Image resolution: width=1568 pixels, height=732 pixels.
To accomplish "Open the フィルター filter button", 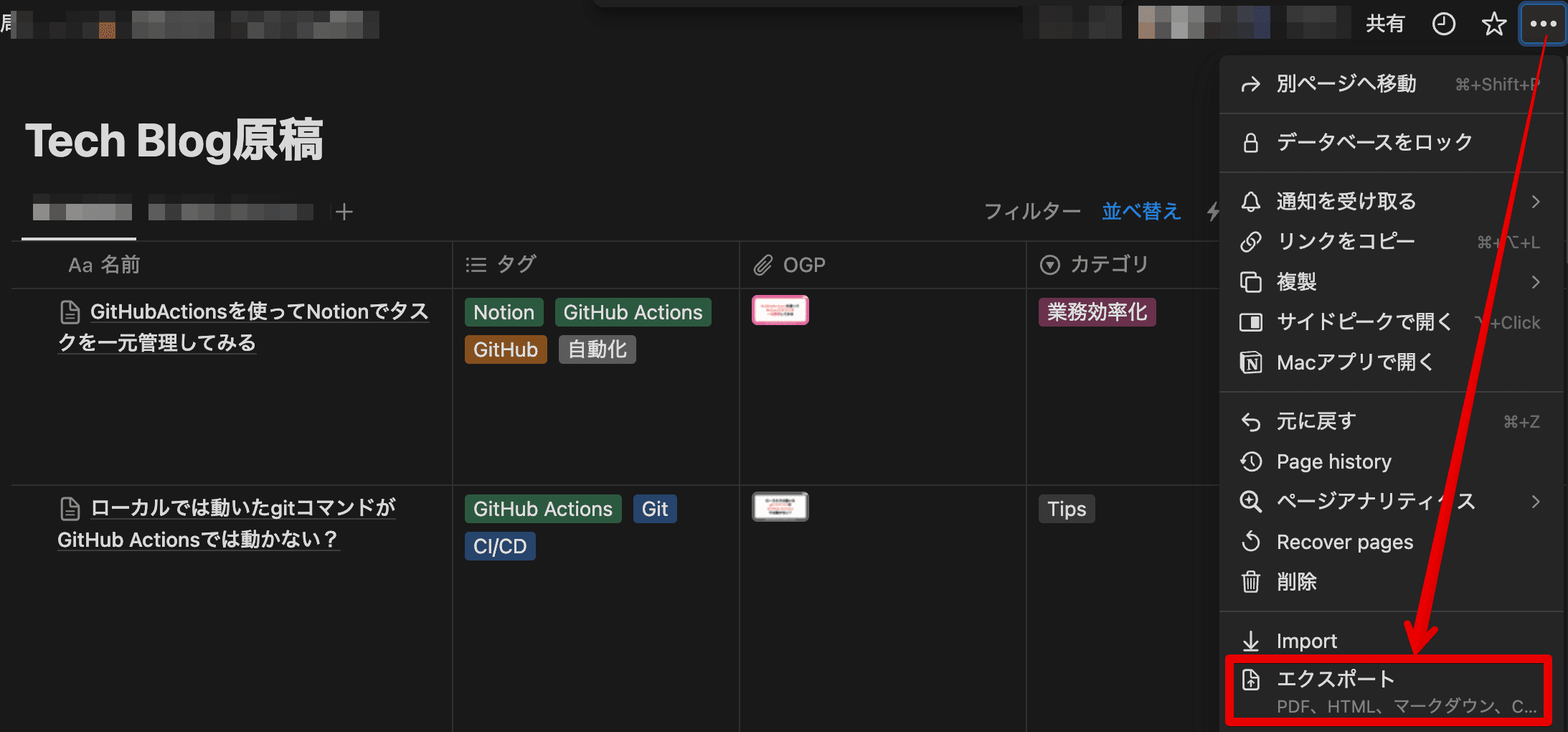I will [x=1032, y=211].
